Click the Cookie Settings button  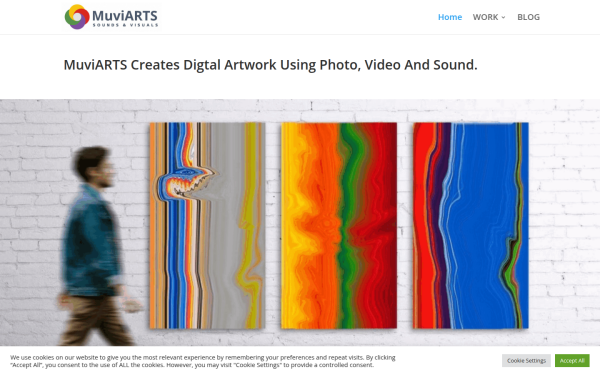pyautogui.click(x=526, y=360)
